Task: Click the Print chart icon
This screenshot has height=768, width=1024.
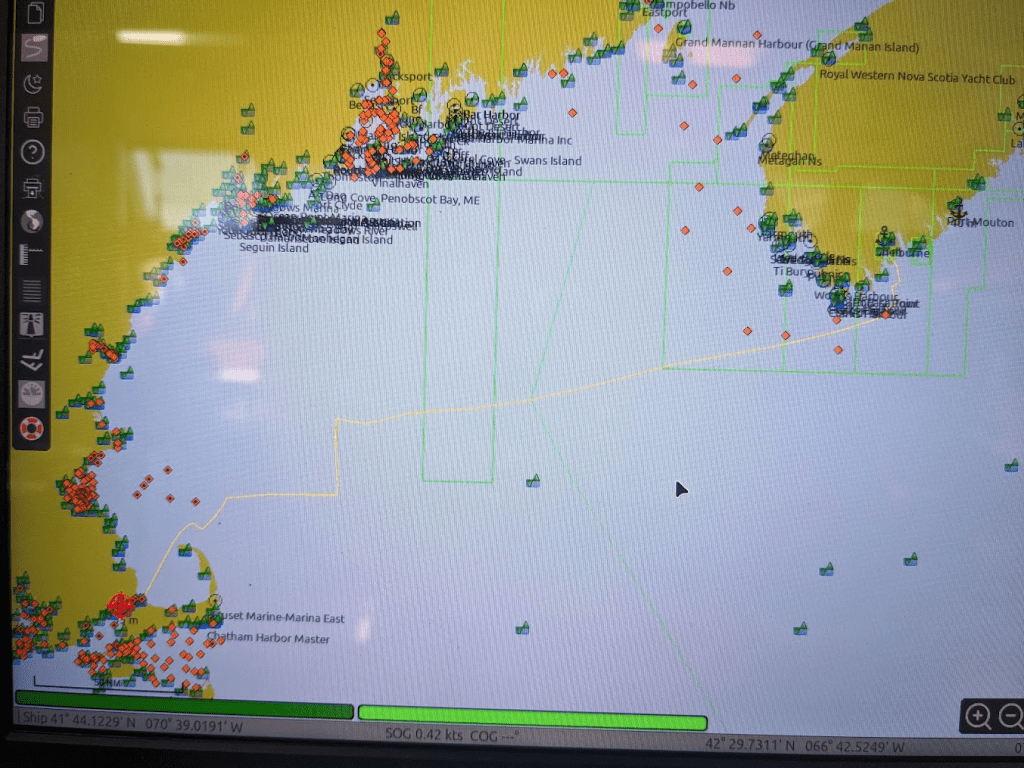Action: 33,118
